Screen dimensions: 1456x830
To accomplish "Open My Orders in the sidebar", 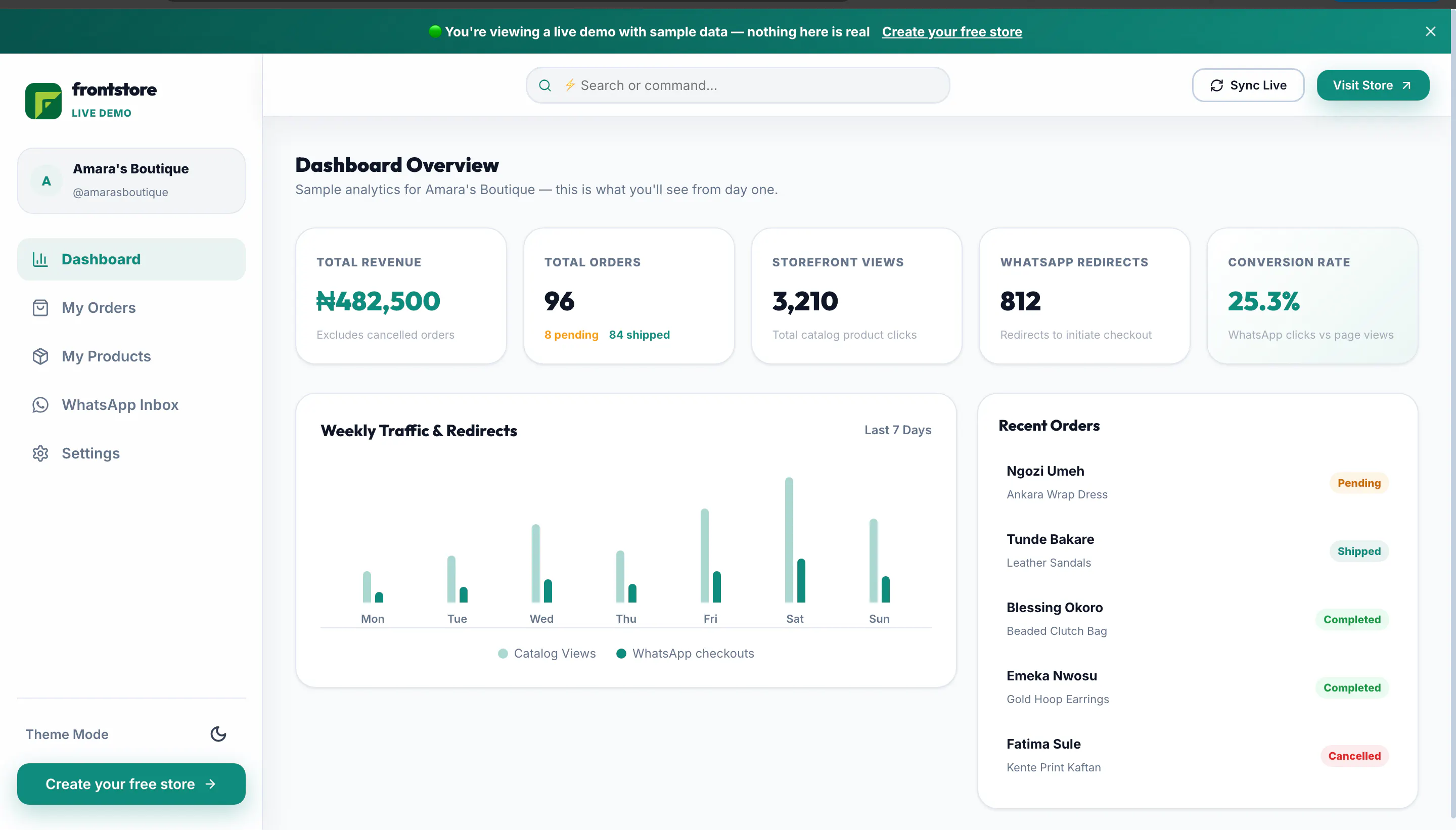I will tap(131, 308).
